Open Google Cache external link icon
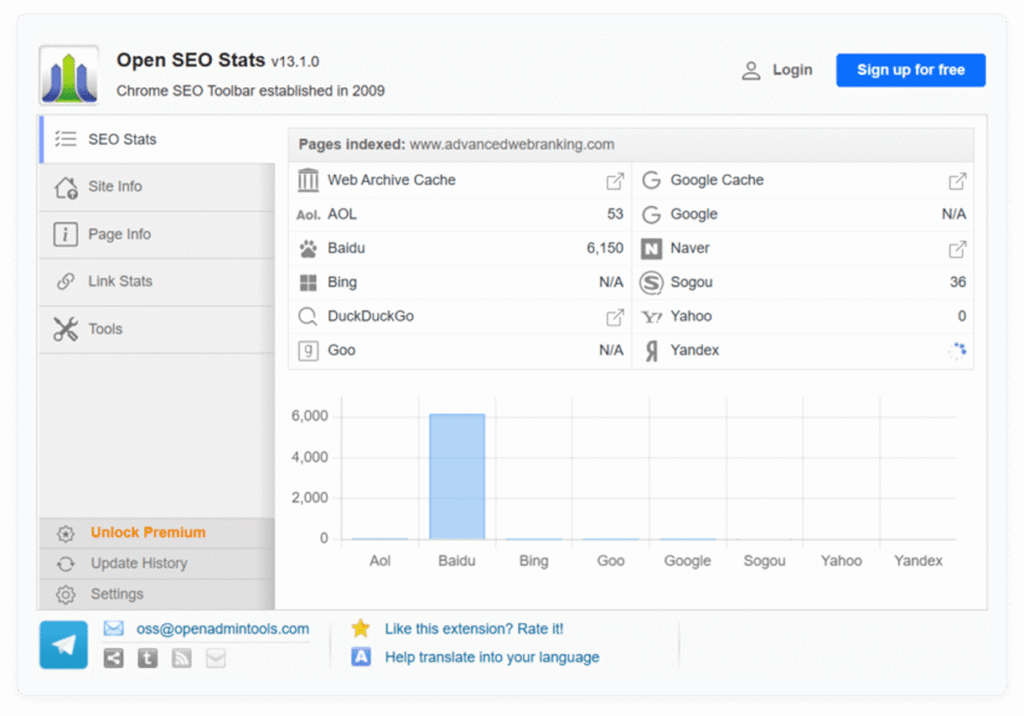Image resolution: width=1024 pixels, height=716 pixels. [957, 181]
